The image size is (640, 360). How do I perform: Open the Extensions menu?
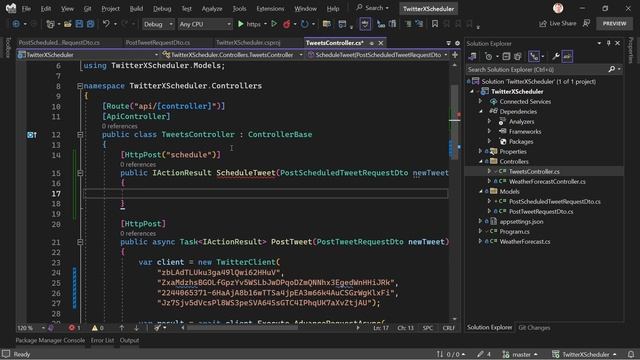[270, 9]
